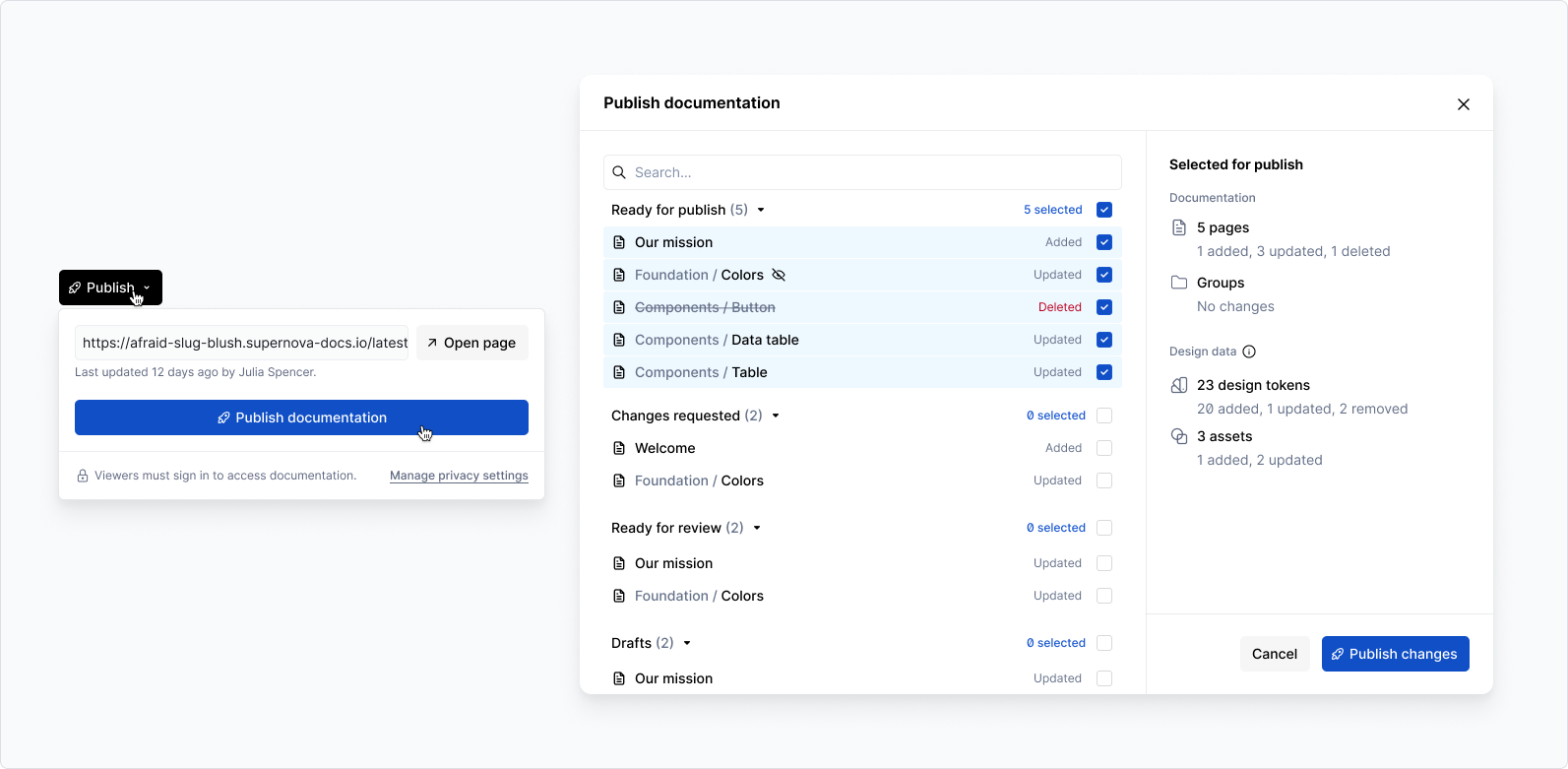Click the folder icon beside Groups
1568x769 pixels.
pos(1179,283)
